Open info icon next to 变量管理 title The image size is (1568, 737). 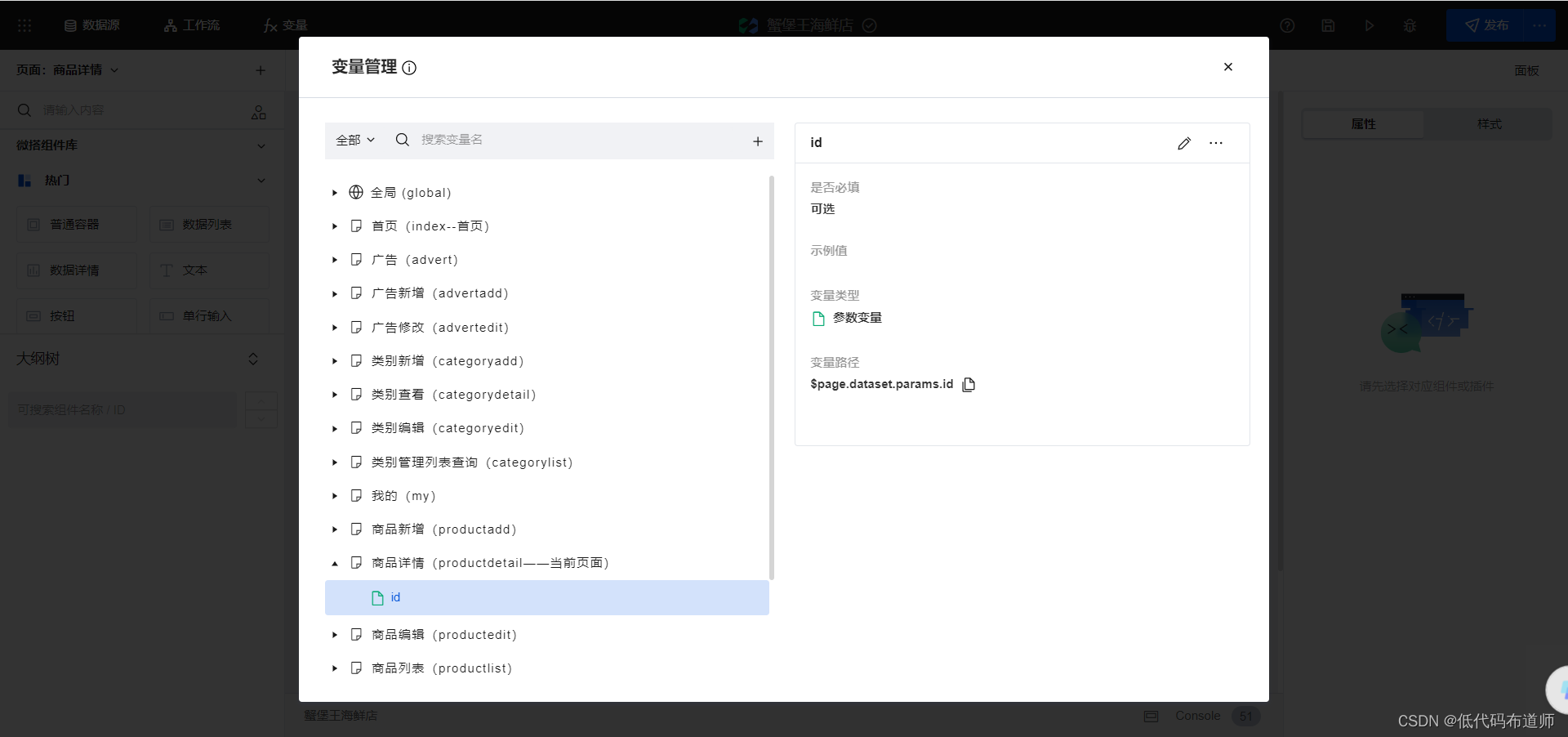pos(409,68)
